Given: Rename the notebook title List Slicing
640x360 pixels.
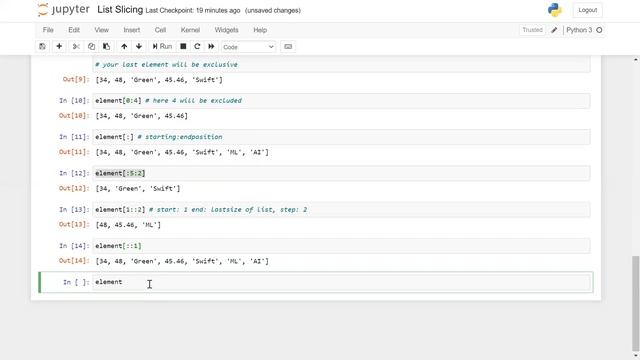Looking at the screenshot, I should coord(120,10).
